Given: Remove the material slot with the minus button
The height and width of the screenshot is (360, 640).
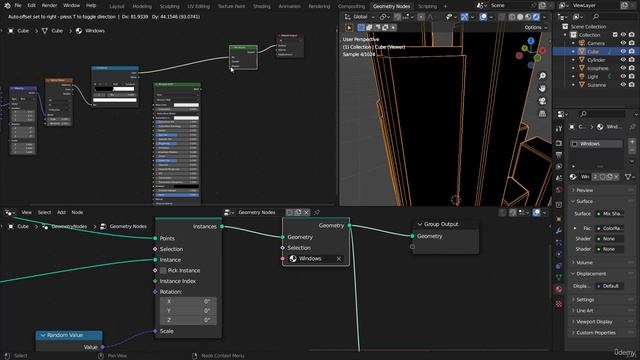Looking at the screenshot, I should pos(632,151).
